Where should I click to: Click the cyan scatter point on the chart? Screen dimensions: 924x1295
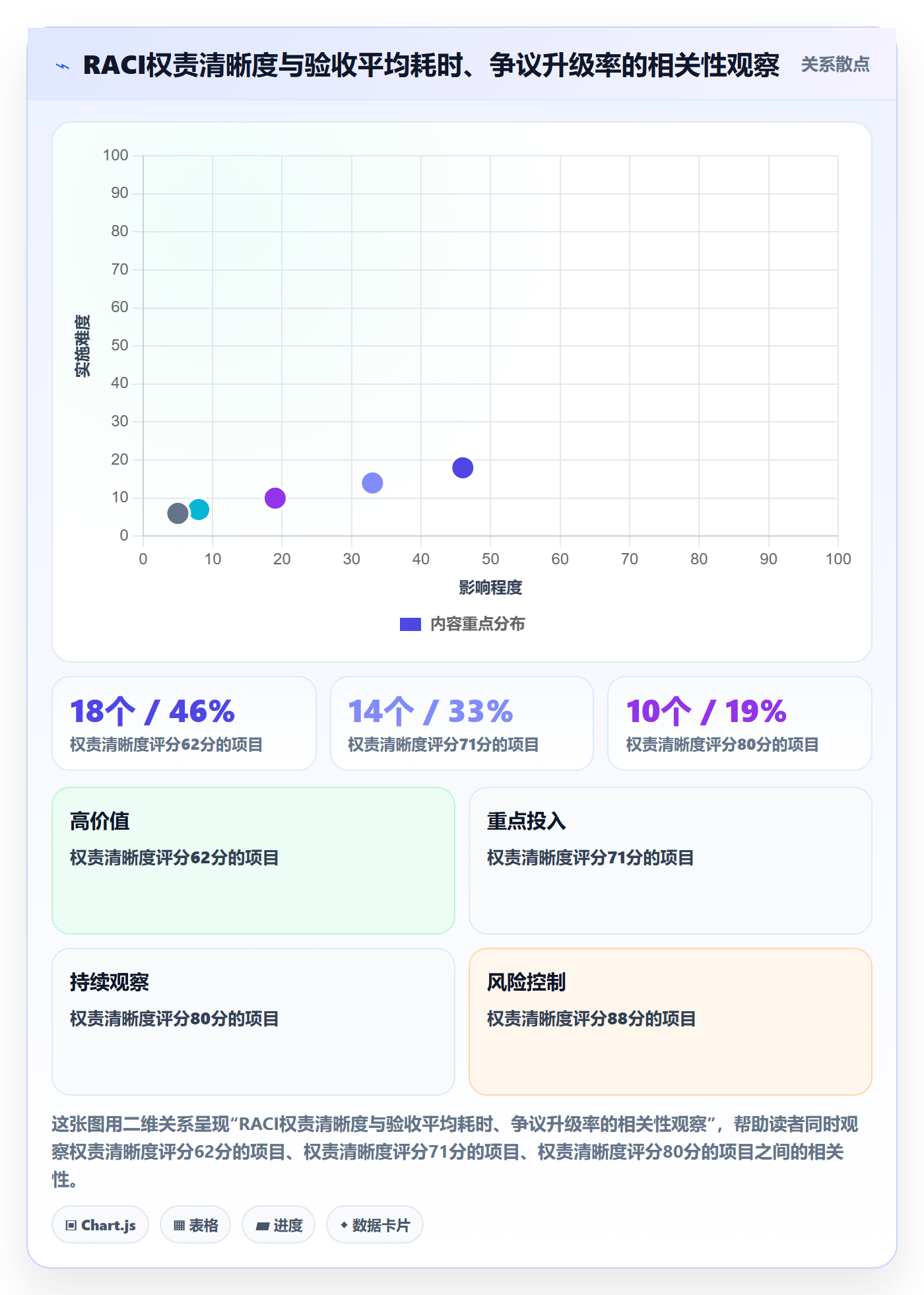click(x=199, y=509)
